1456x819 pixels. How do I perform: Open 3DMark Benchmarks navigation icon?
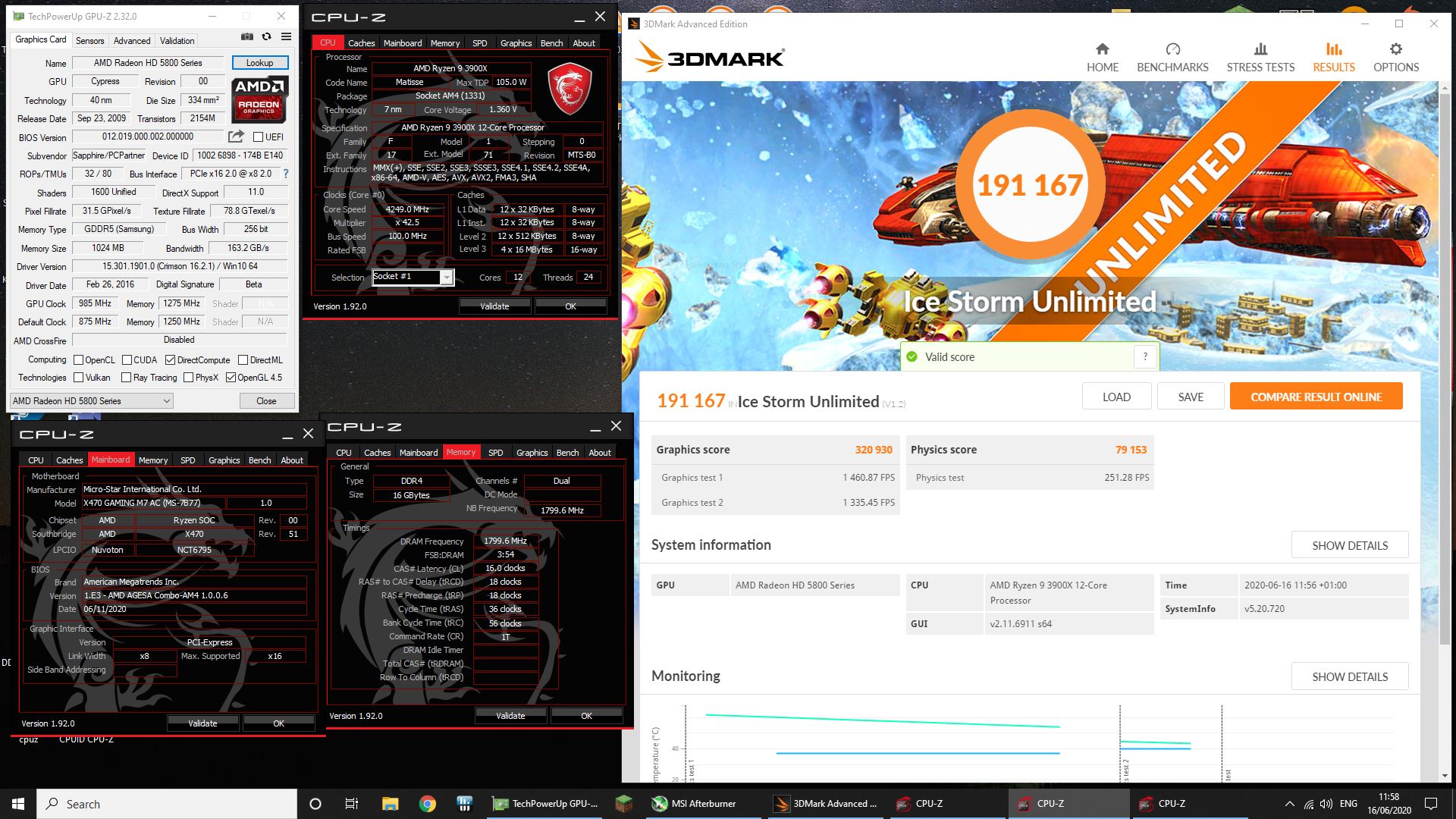1173,49
